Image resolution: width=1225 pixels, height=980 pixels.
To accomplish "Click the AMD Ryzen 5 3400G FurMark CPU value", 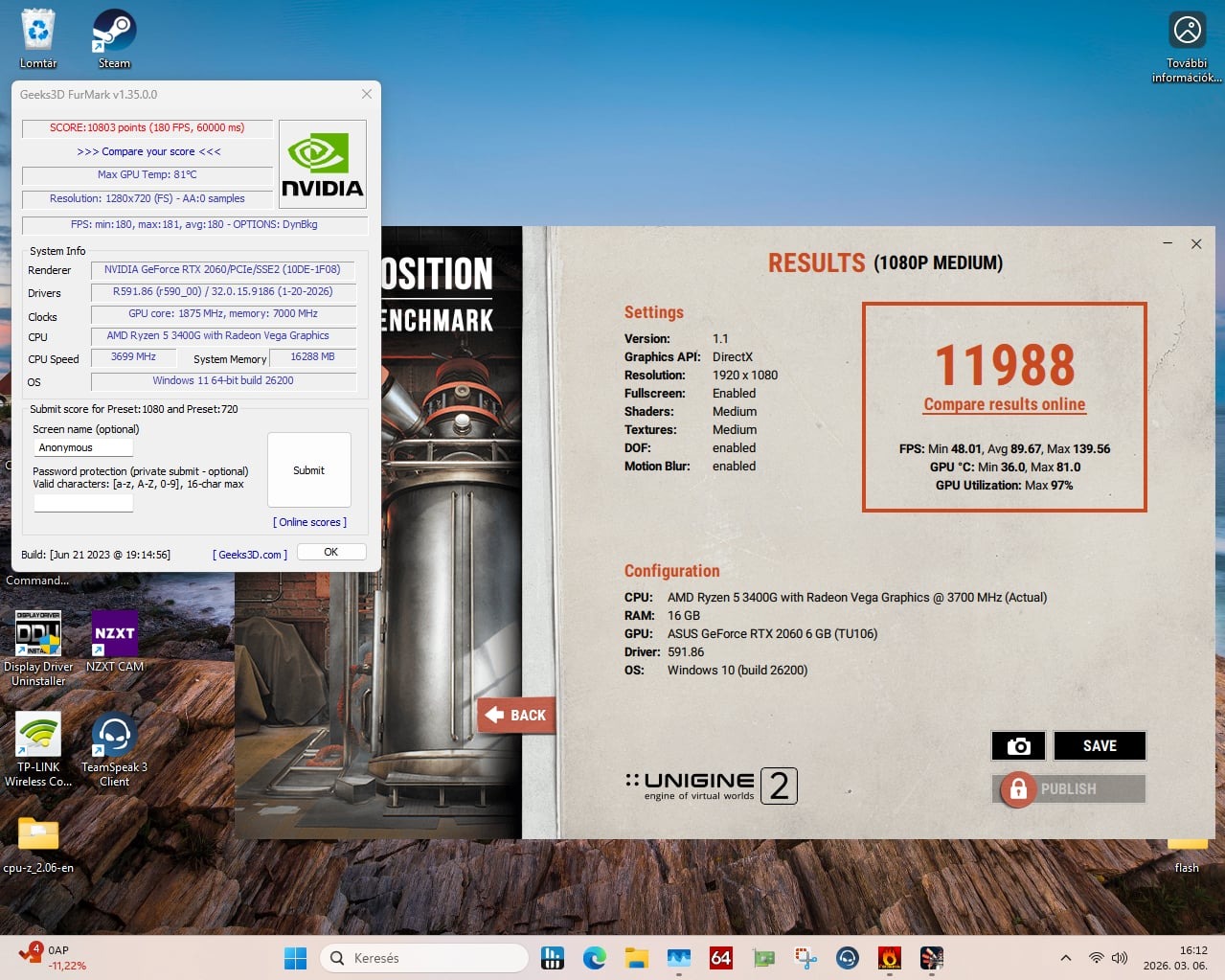I will (222, 335).
